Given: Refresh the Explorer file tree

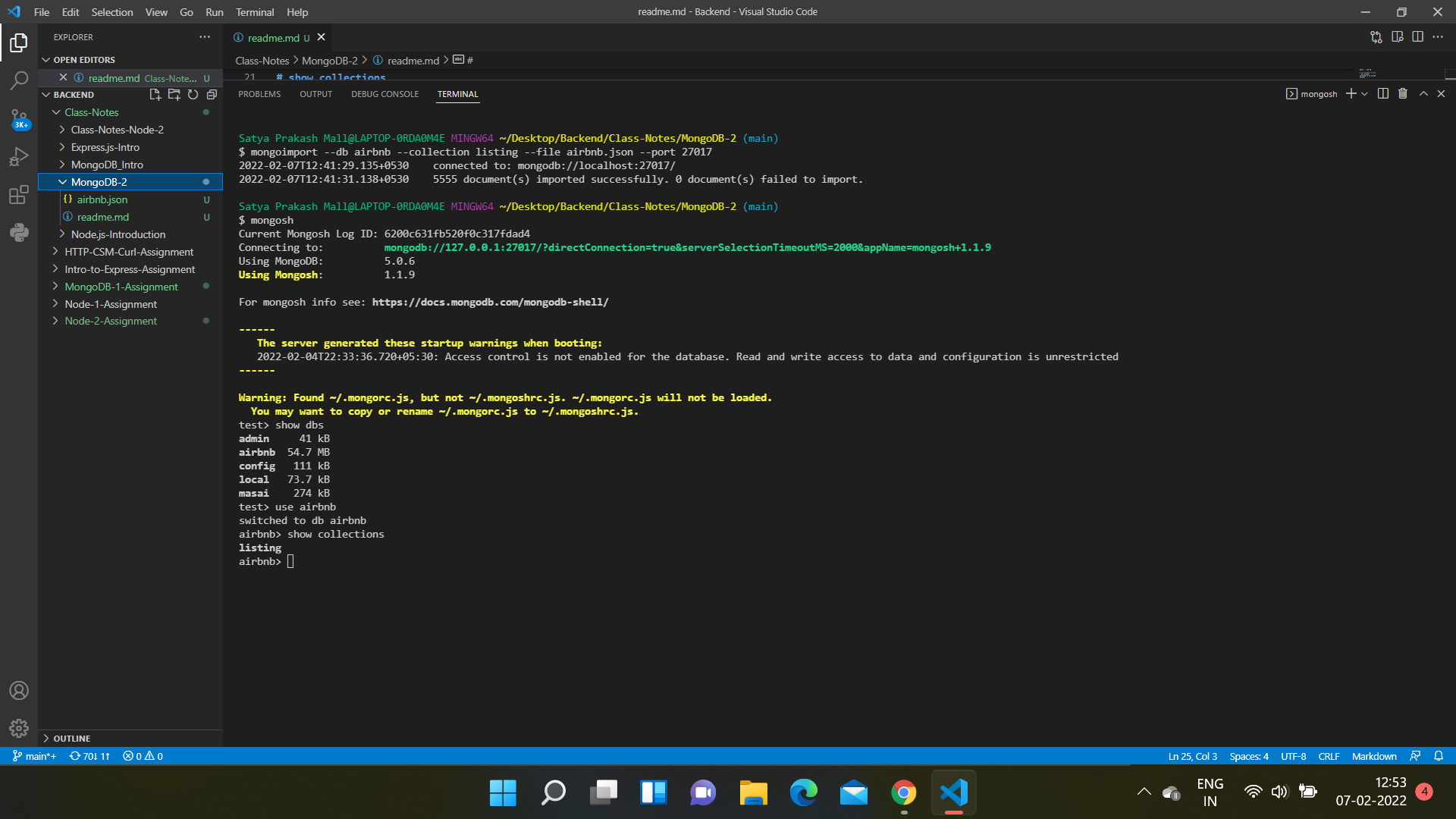Looking at the screenshot, I should (193, 94).
